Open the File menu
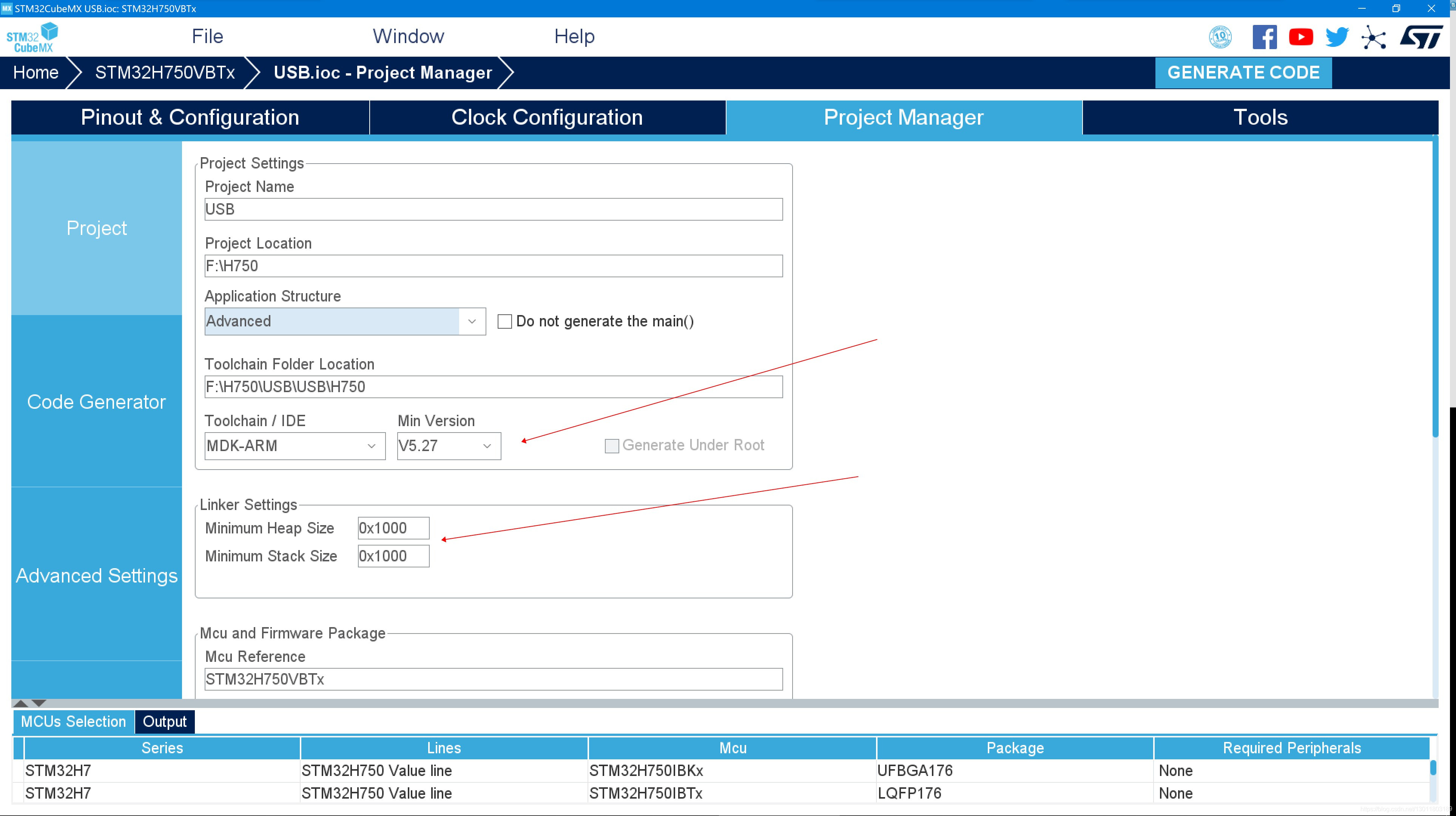 (x=207, y=36)
